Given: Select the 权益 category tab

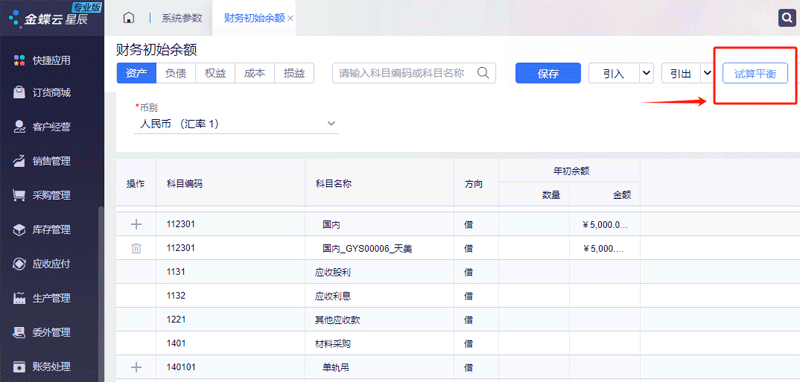Looking at the screenshot, I should click(215, 73).
